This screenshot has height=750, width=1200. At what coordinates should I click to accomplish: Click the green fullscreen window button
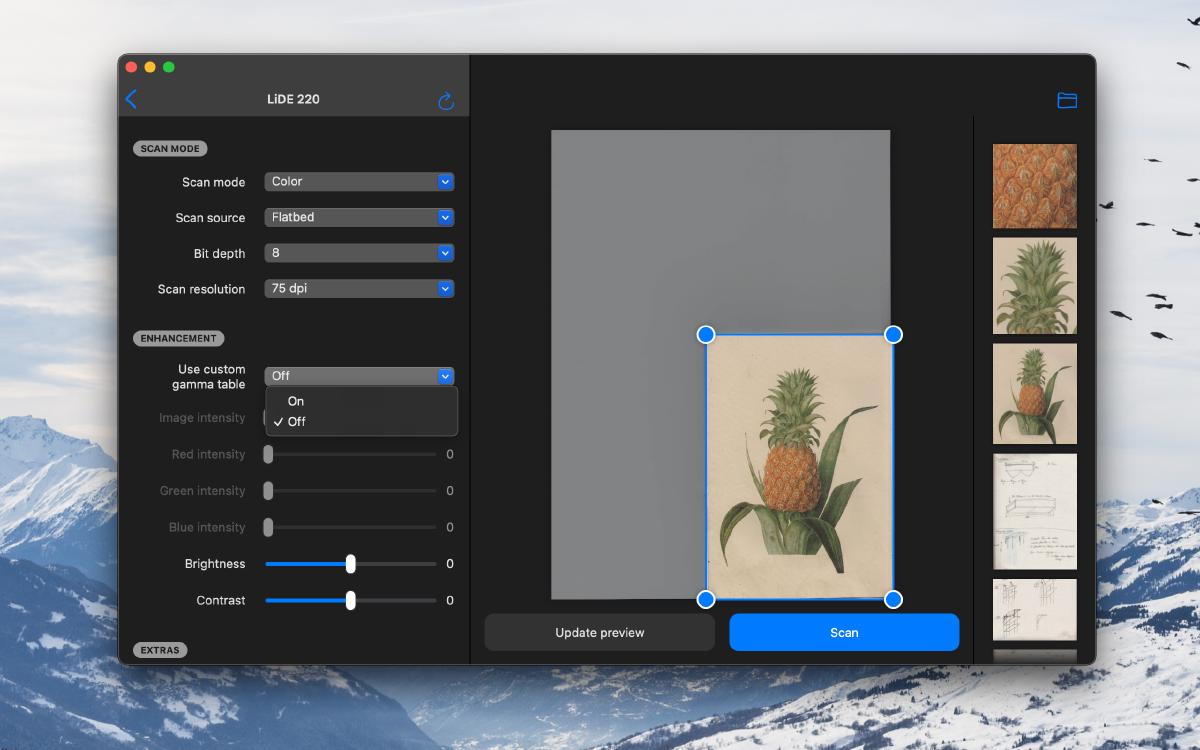point(169,67)
